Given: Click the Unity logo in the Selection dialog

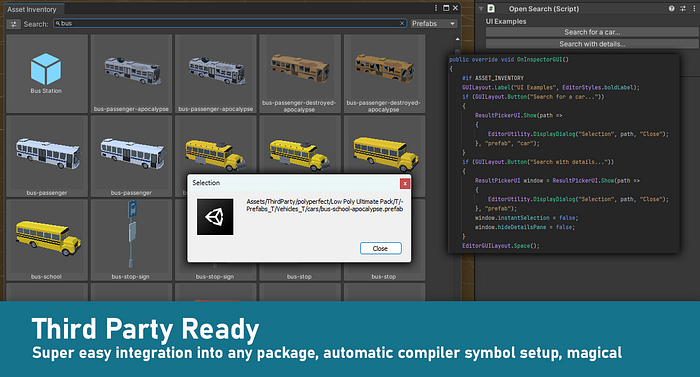Looking at the screenshot, I should click(x=215, y=217).
